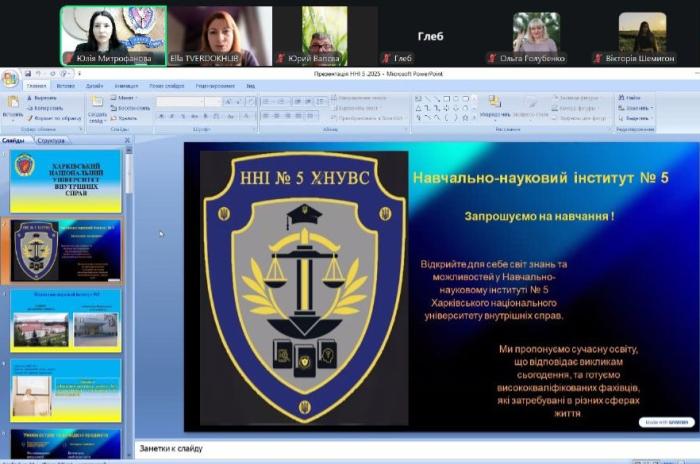Open the change case Aa dropdown
700x464 pixels.
231,116
